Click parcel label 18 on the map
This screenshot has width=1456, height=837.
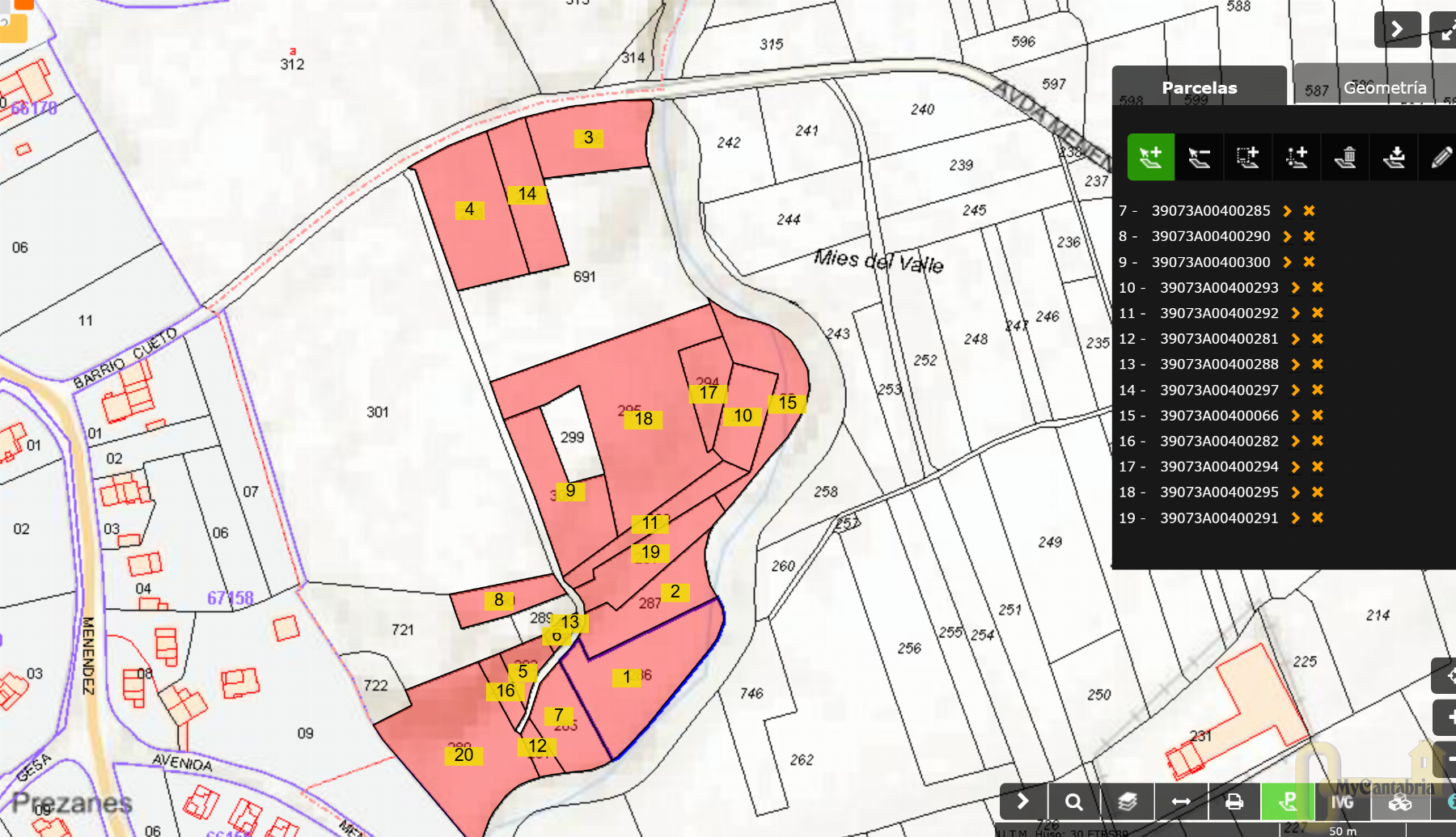pyautogui.click(x=644, y=419)
